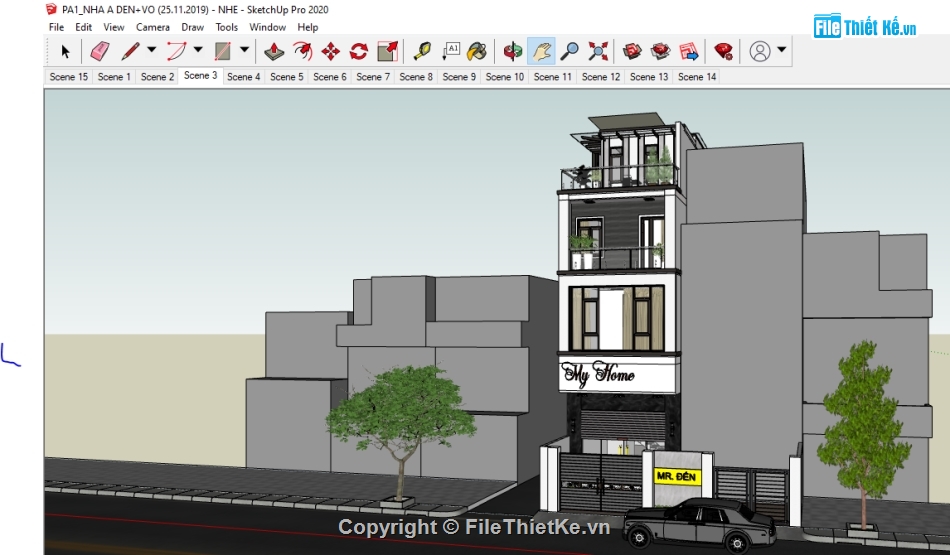This screenshot has width=950, height=555.
Task: Switch to the Scene 10 tab
Action: pos(504,77)
